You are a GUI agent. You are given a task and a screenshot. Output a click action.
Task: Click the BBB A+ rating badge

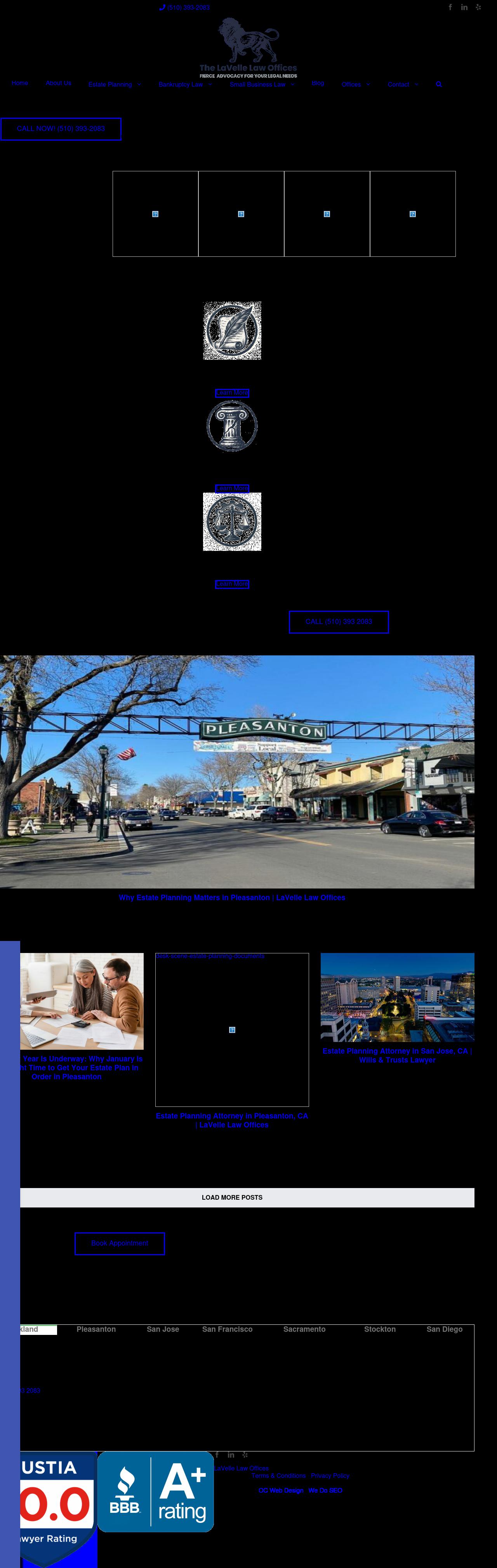coord(156,1491)
